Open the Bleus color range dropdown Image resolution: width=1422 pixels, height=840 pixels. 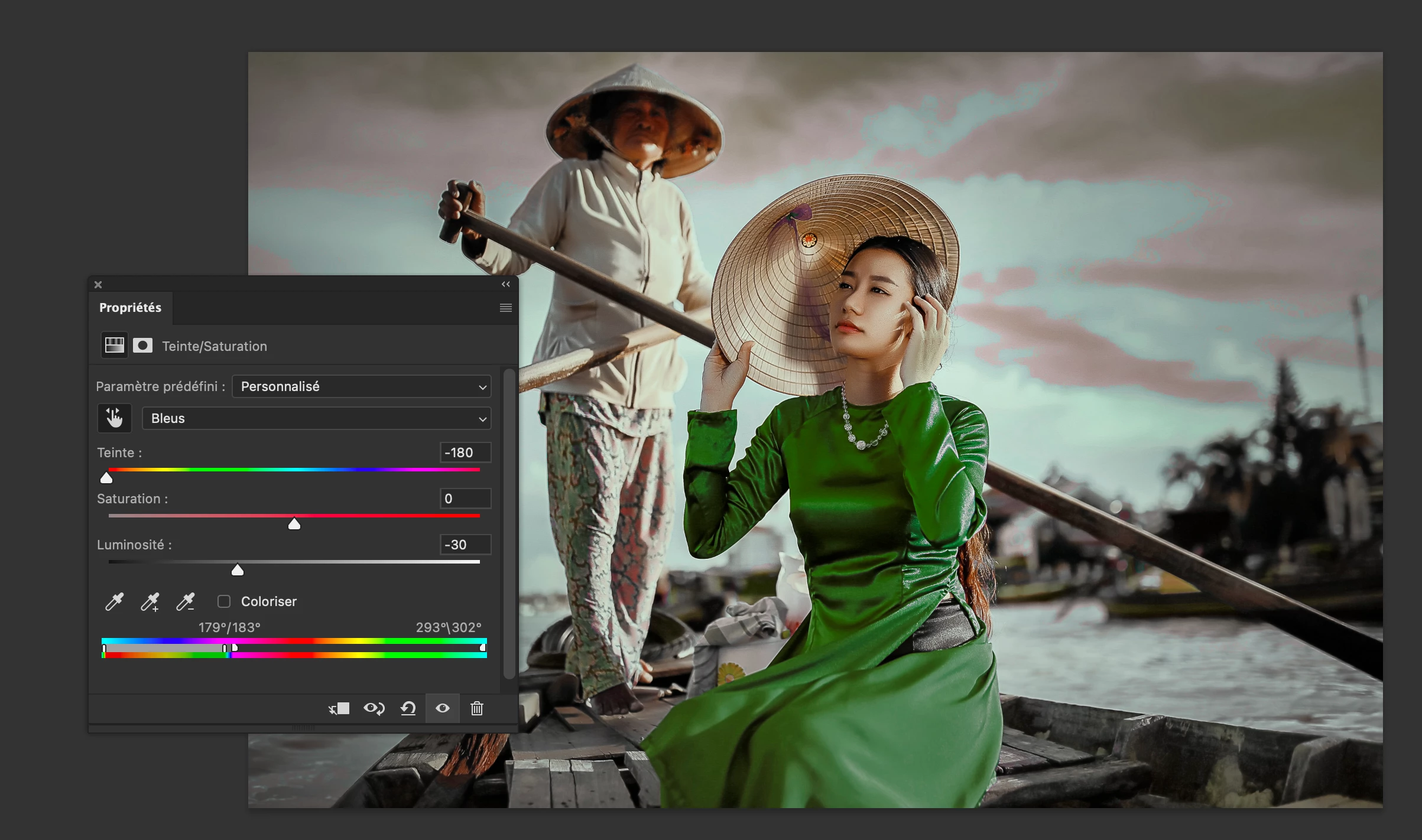tap(316, 419)
